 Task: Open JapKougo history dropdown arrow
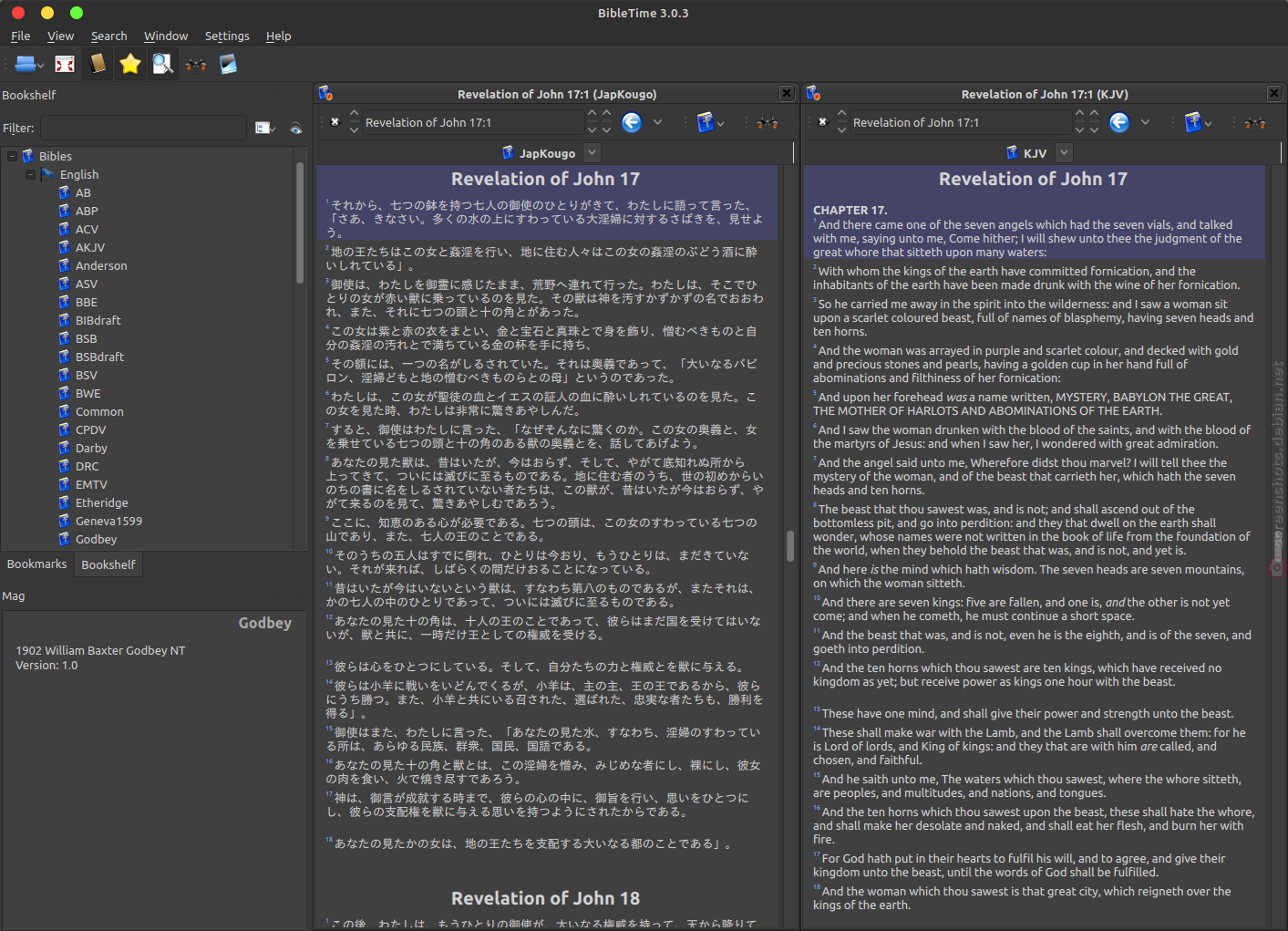coord(657,122)
